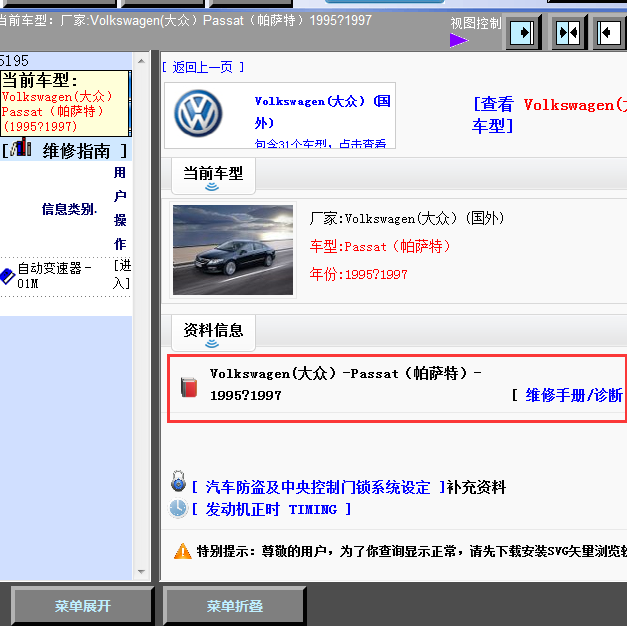Click the sidebar scrollbar up arrow
Image resolution: width=627 pixels, height=626 pixels.
coord(141,61)
